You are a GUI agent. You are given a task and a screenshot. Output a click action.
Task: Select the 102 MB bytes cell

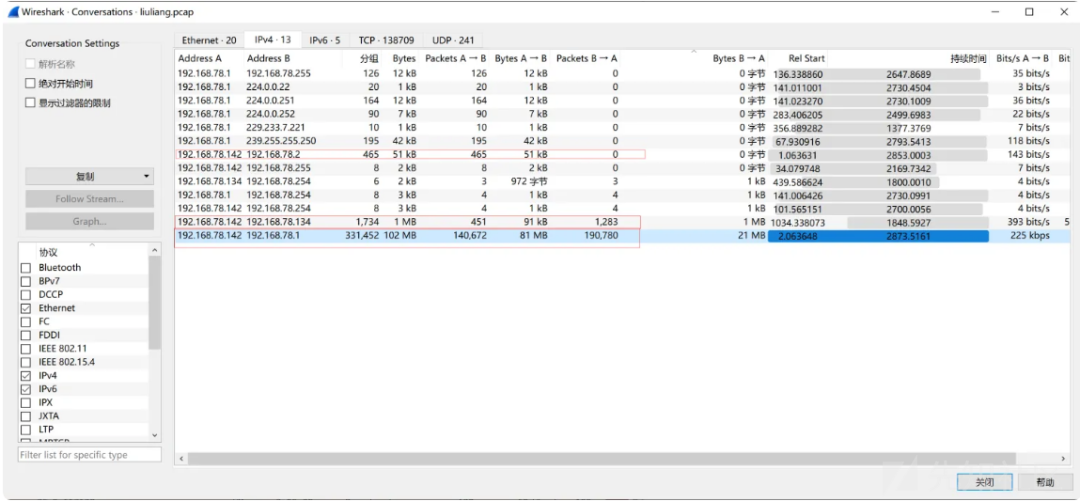400,236
